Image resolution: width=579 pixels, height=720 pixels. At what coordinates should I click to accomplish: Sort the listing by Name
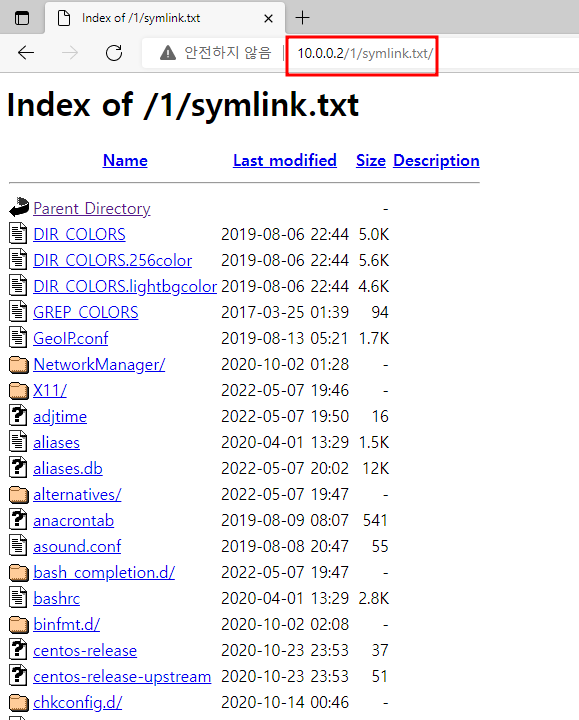click(x=125, y=160)
